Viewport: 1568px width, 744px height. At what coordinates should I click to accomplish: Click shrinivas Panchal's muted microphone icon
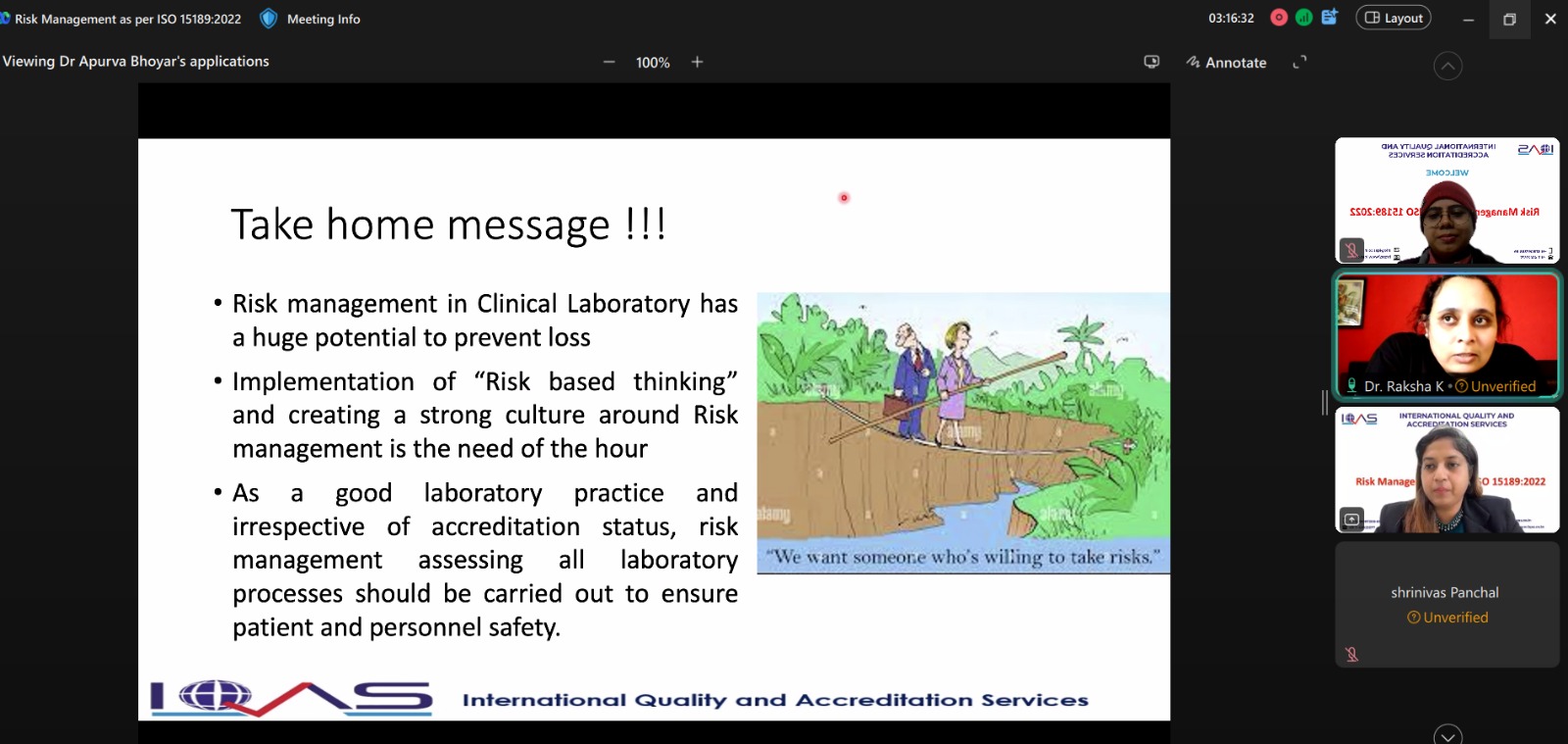coord(1352,654)
